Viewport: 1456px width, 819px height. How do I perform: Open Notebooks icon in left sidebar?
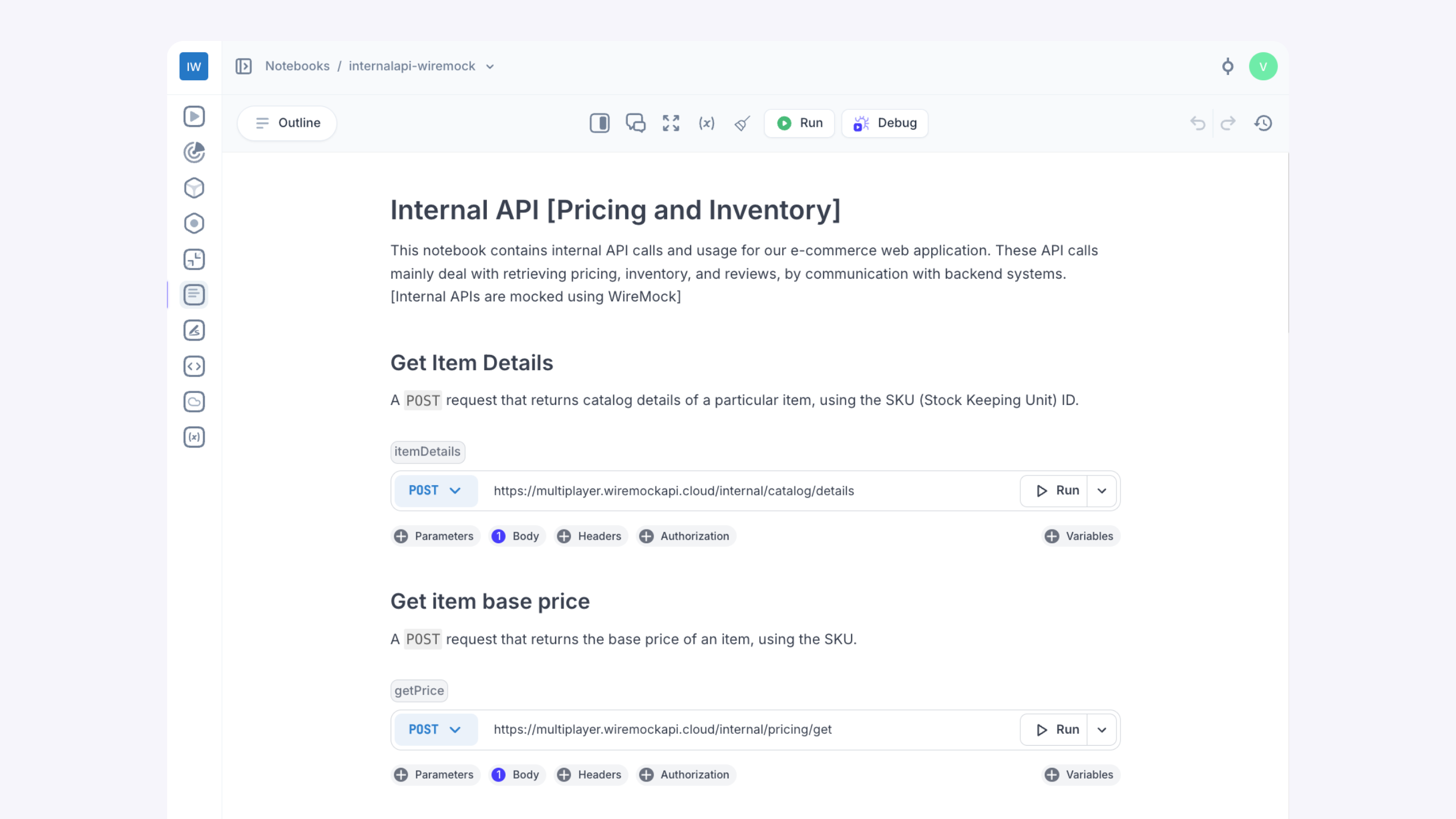tap(194, 295)
